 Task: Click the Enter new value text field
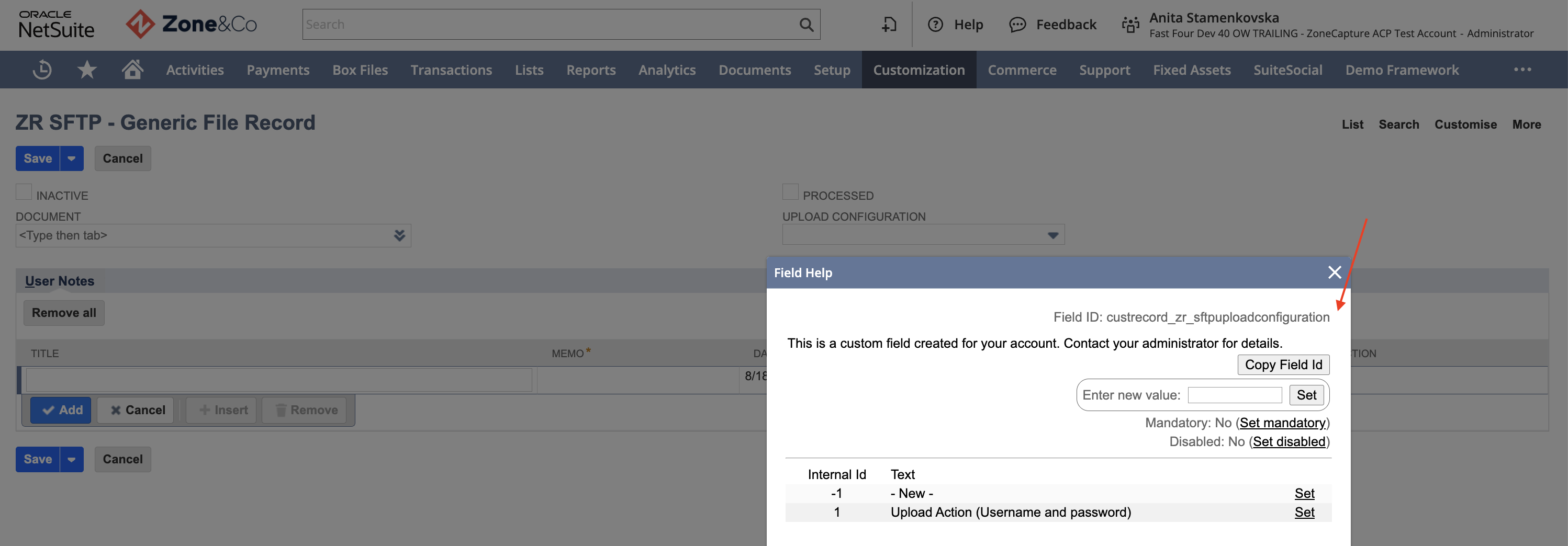pos(1235,395)
